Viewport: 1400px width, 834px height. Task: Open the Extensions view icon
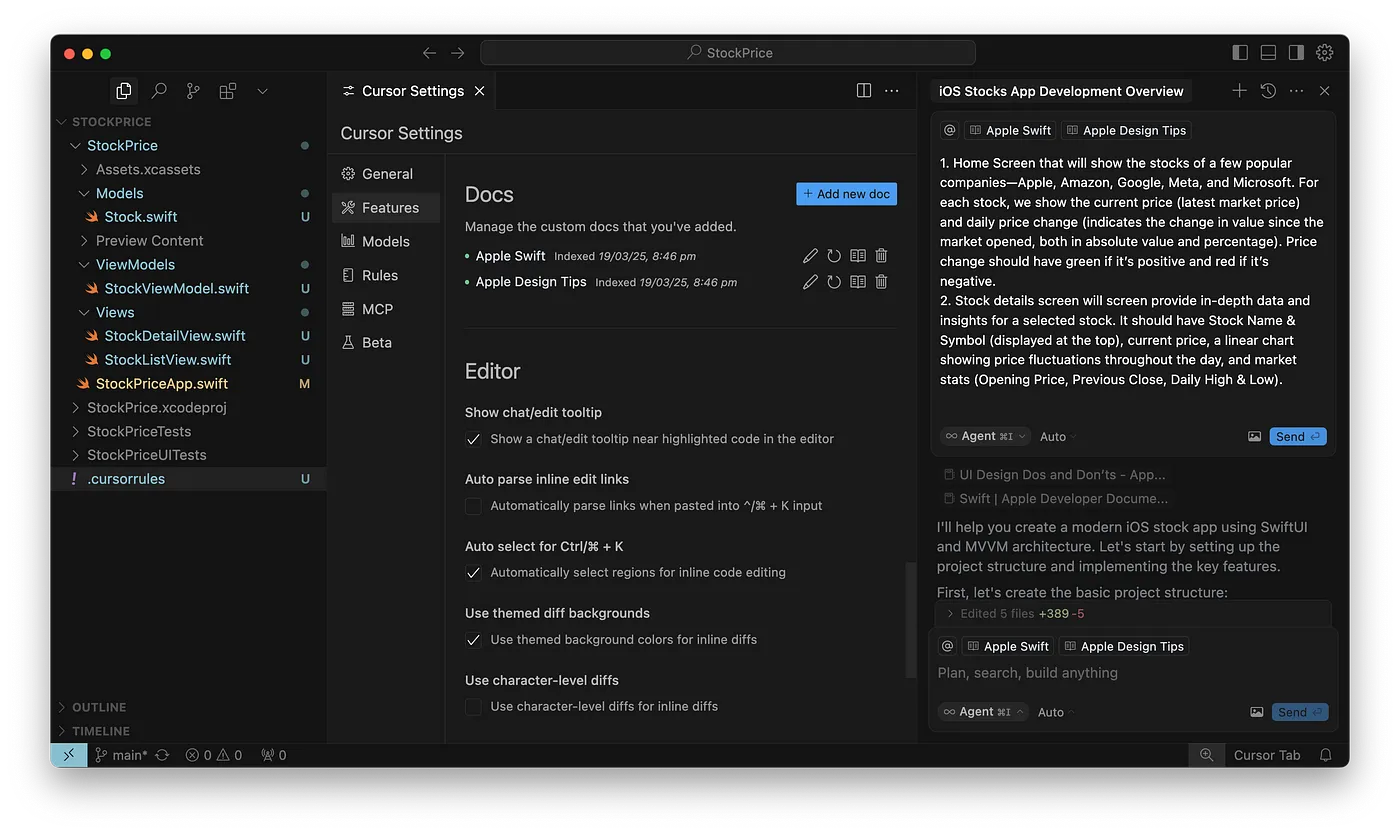coord(228,91)
